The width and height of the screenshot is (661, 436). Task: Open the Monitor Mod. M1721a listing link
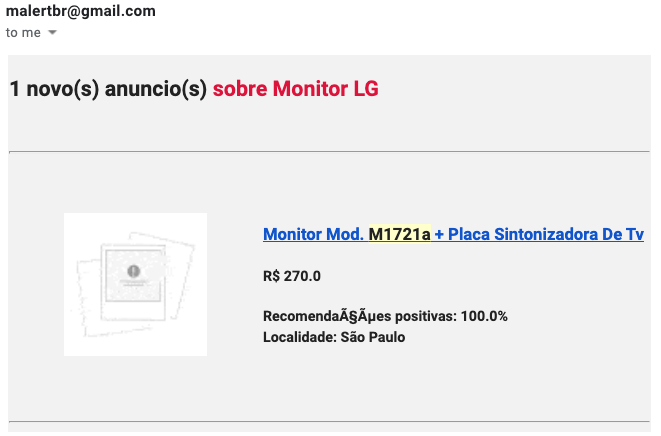pos(453,234)
